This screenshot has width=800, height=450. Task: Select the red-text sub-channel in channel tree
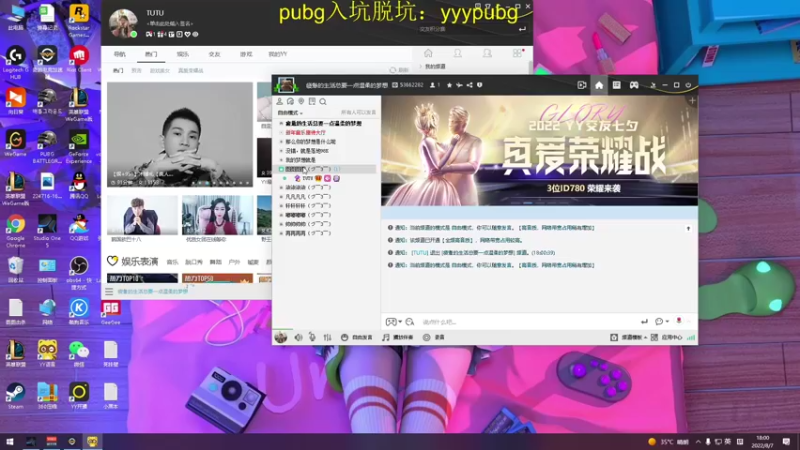(x=305, y=133)
